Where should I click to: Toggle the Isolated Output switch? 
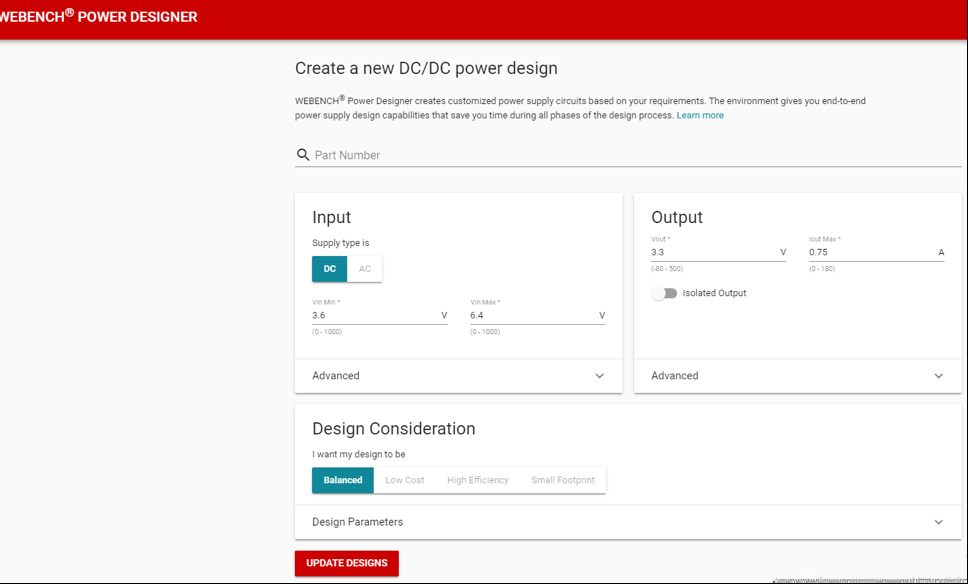pyautogui.click(x=664, y=293)
